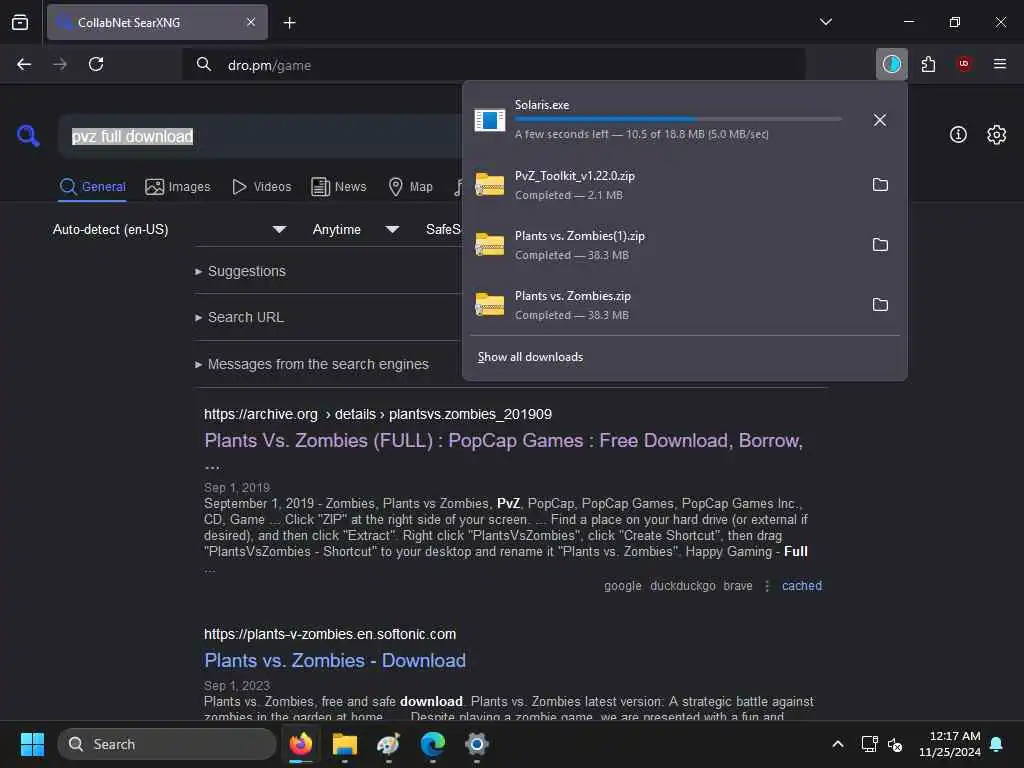Image resolution: width=1024 pixels, height=768 pixels.
Task: Switch to the News search tab
Action: [338, 187]
